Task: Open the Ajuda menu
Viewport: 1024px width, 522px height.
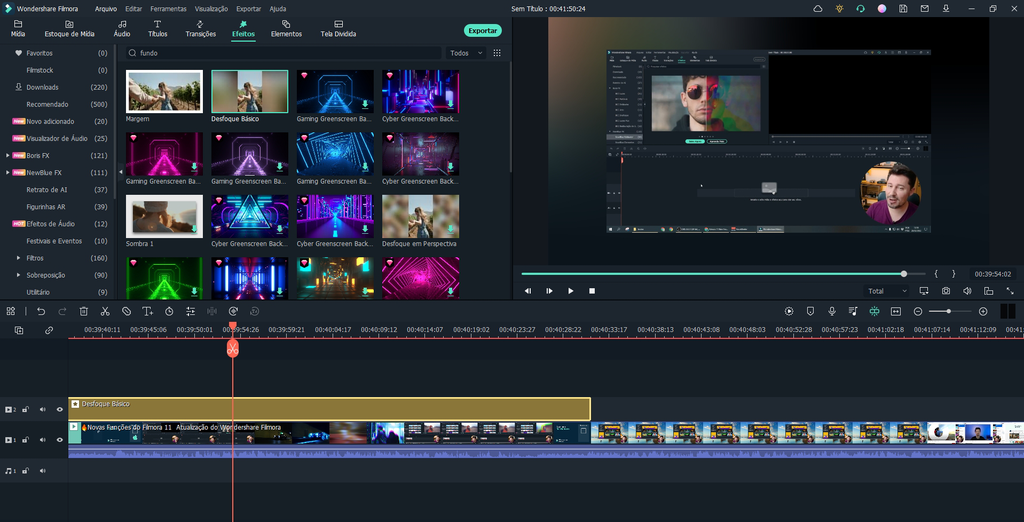Action: (278, 9)
